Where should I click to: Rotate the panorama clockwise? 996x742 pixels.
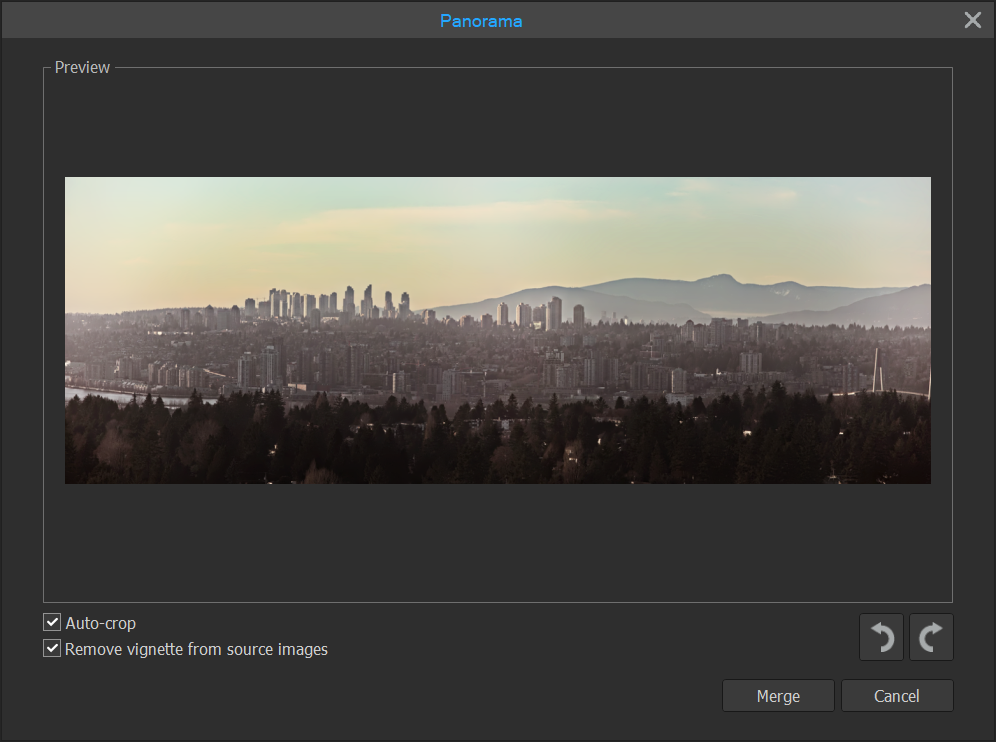coord(931,637)
